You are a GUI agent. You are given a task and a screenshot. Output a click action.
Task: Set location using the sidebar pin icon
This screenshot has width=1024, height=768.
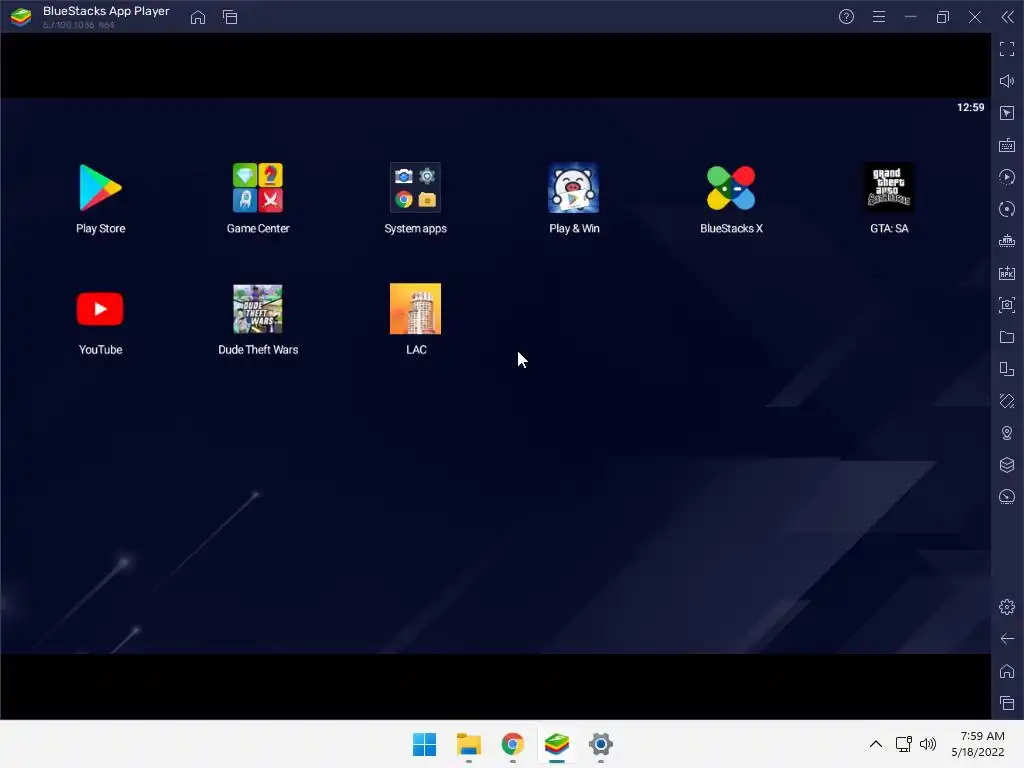point(1007,433)
